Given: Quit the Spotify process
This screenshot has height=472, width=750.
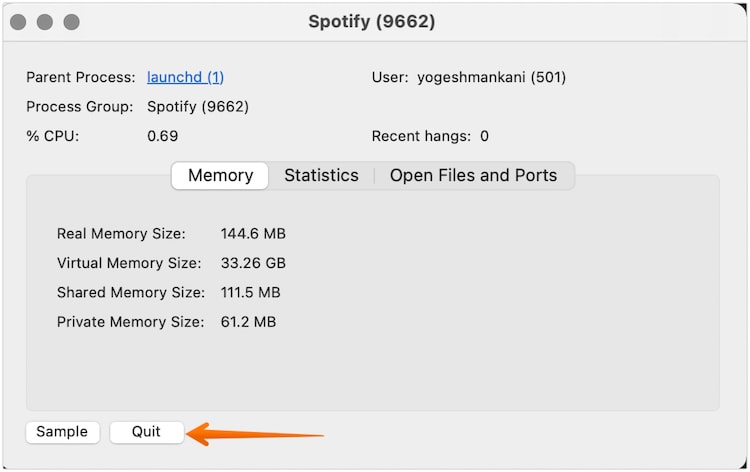Looking at the screenshot, I should (146, 432).
